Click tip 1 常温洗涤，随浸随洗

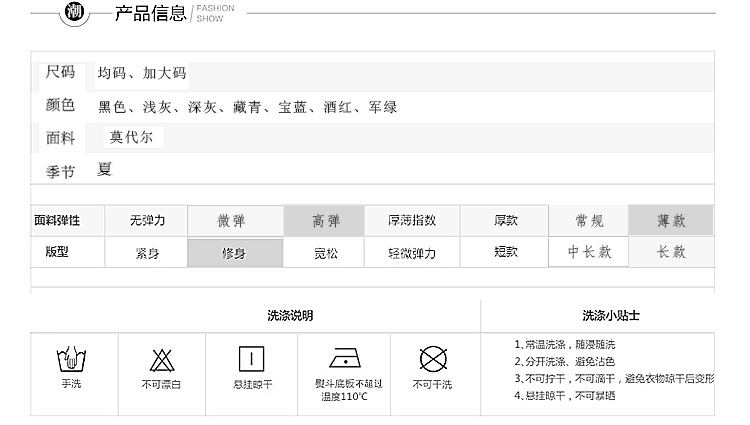[x=564, y=344]
